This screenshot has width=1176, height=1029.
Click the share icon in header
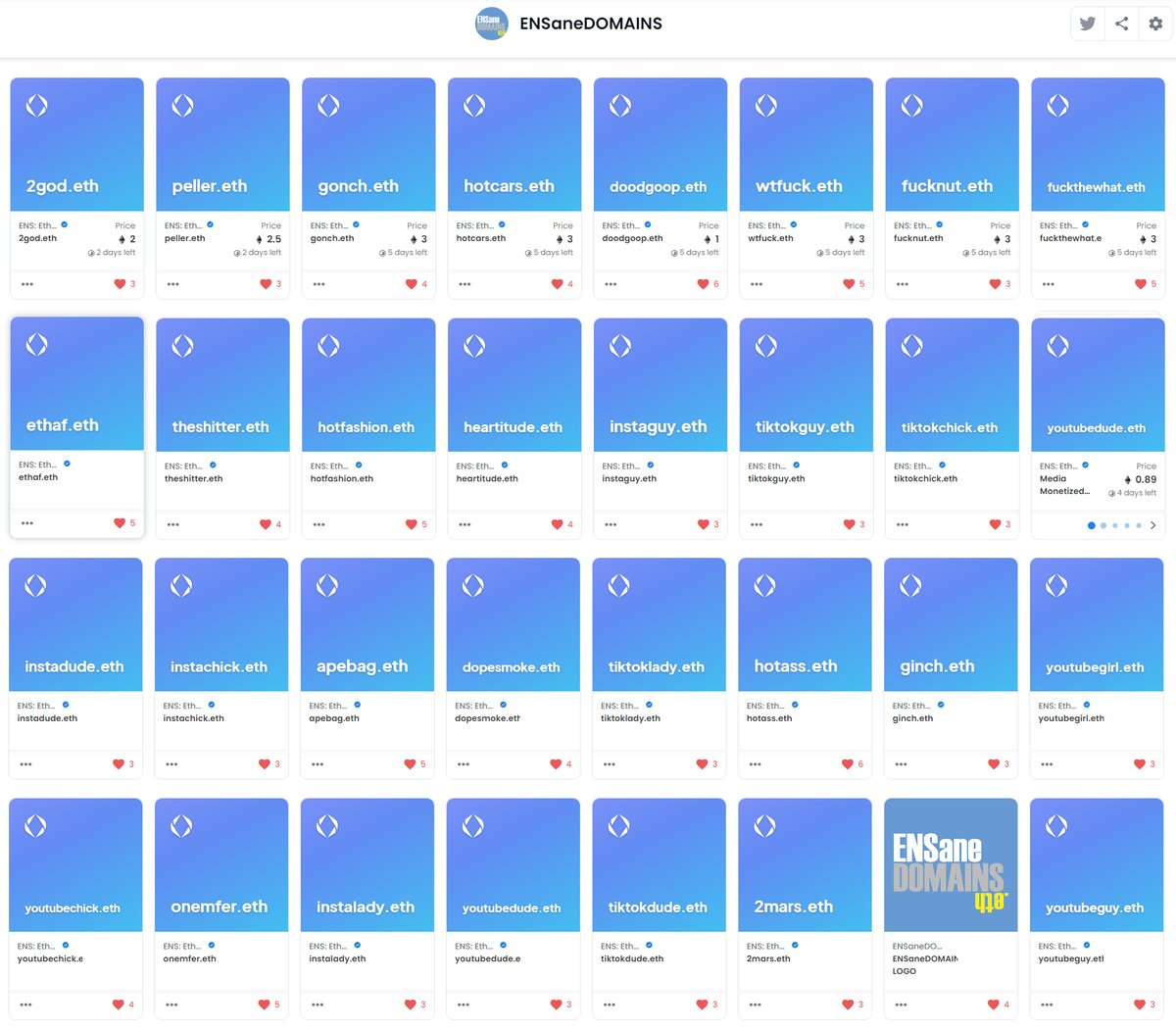(1121, 24)
